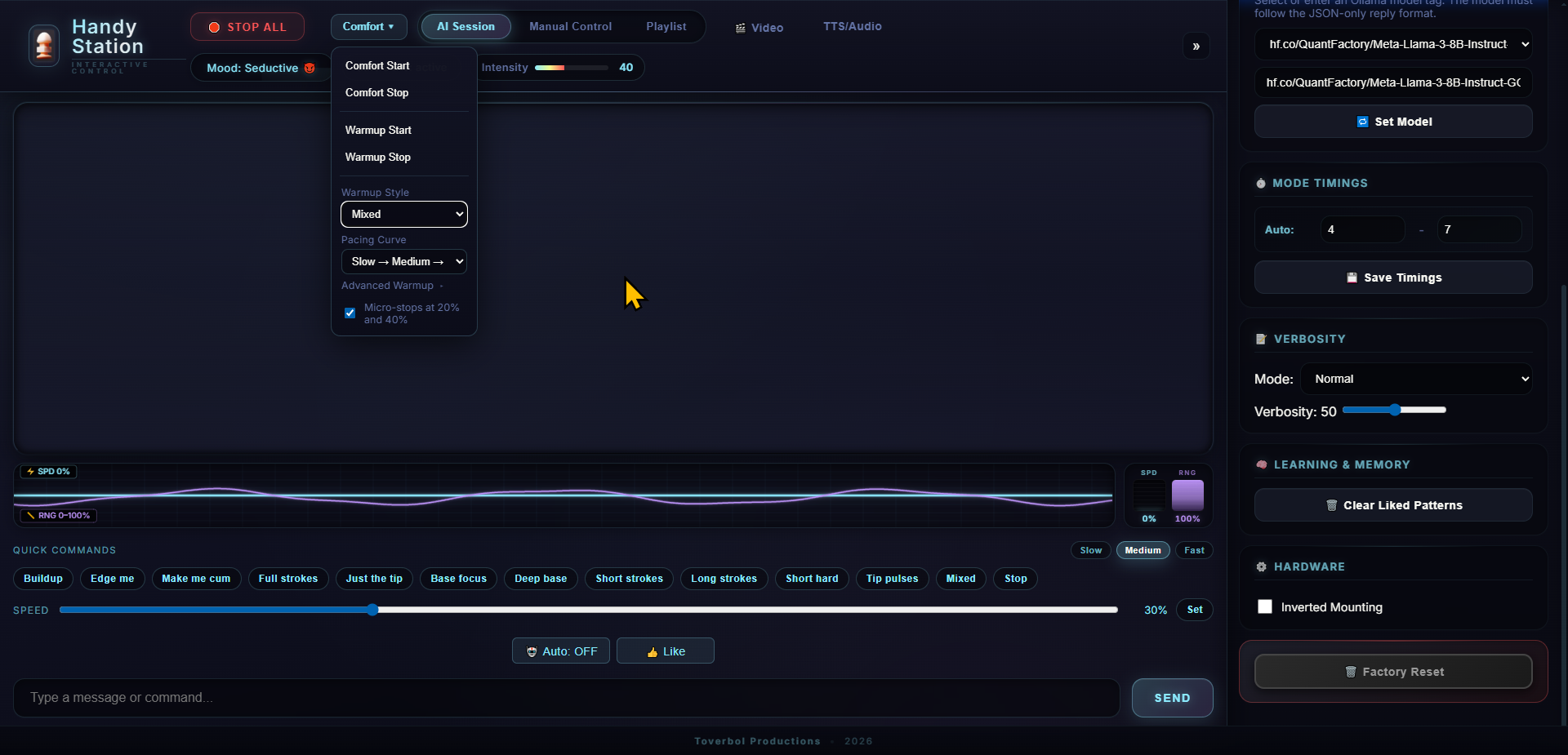
Task: Select the Medium pace option
Action: (x=1143, y=550)
